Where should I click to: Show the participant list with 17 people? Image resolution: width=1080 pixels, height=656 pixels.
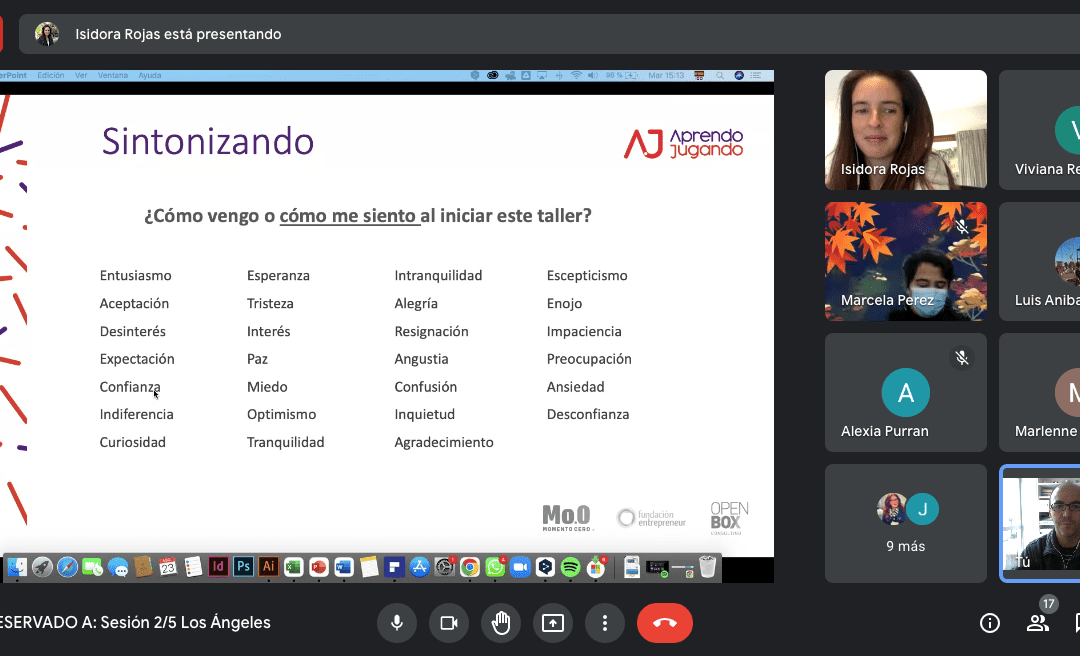click(x=1037, y=623)
